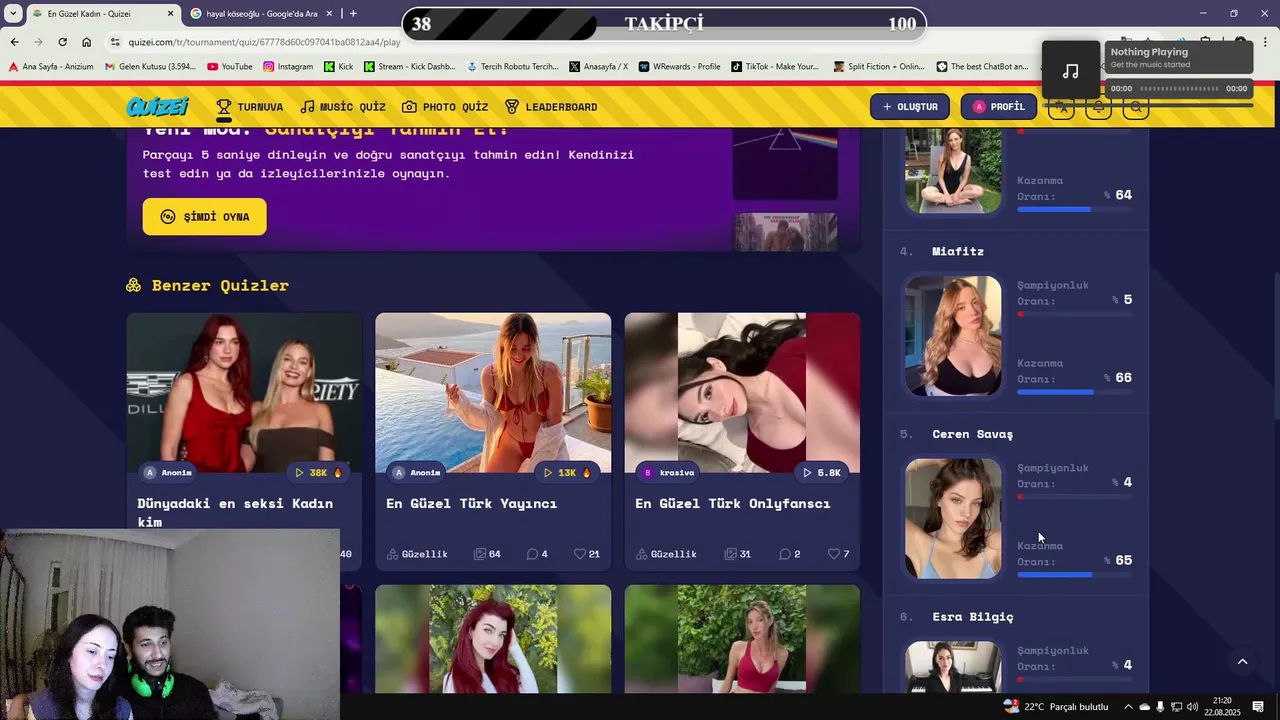This screenshot has height=720, width=1280.
Task: Click the Miafitz name text
Action: (x=958, y=251)
